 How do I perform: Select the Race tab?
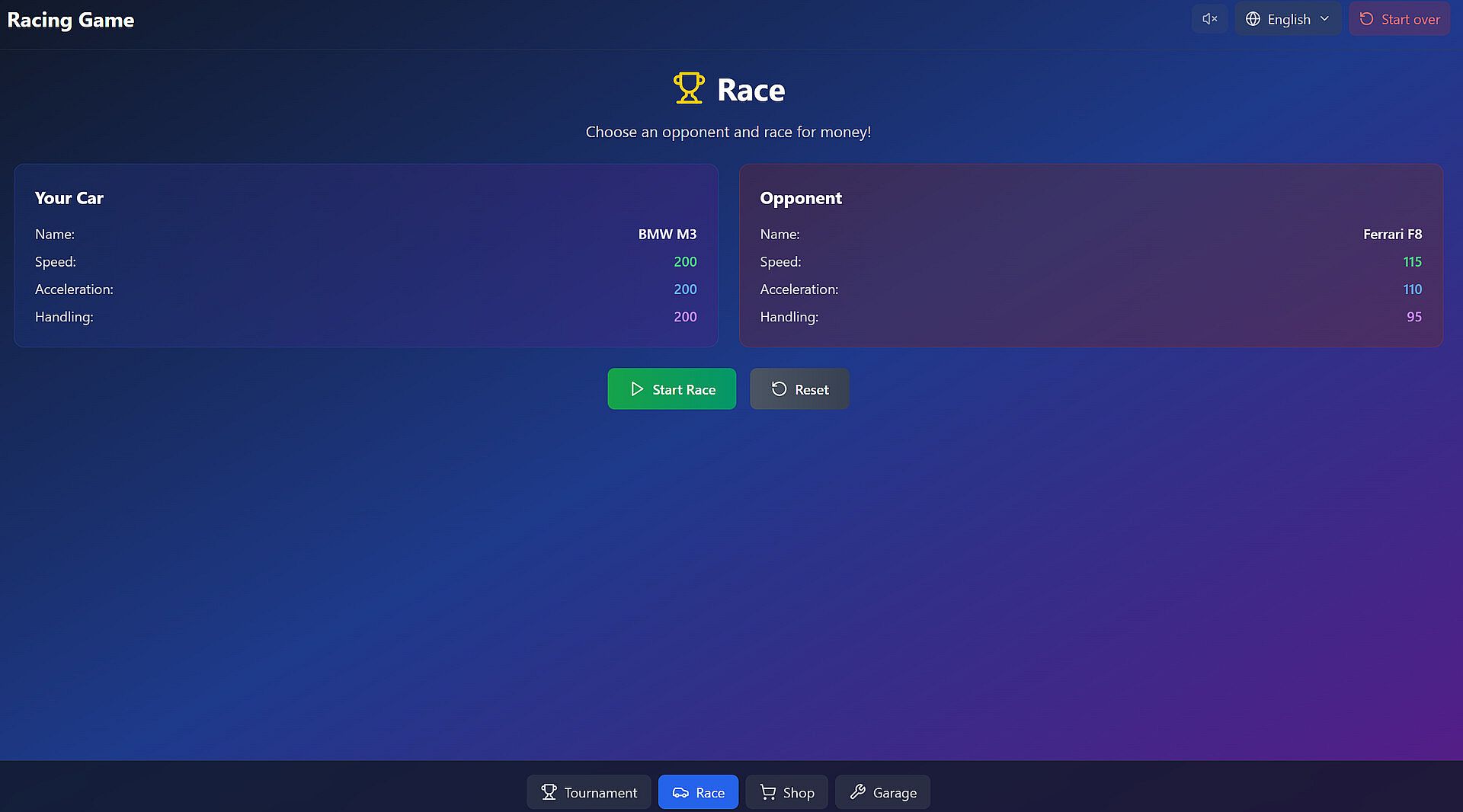pos(698,792)
